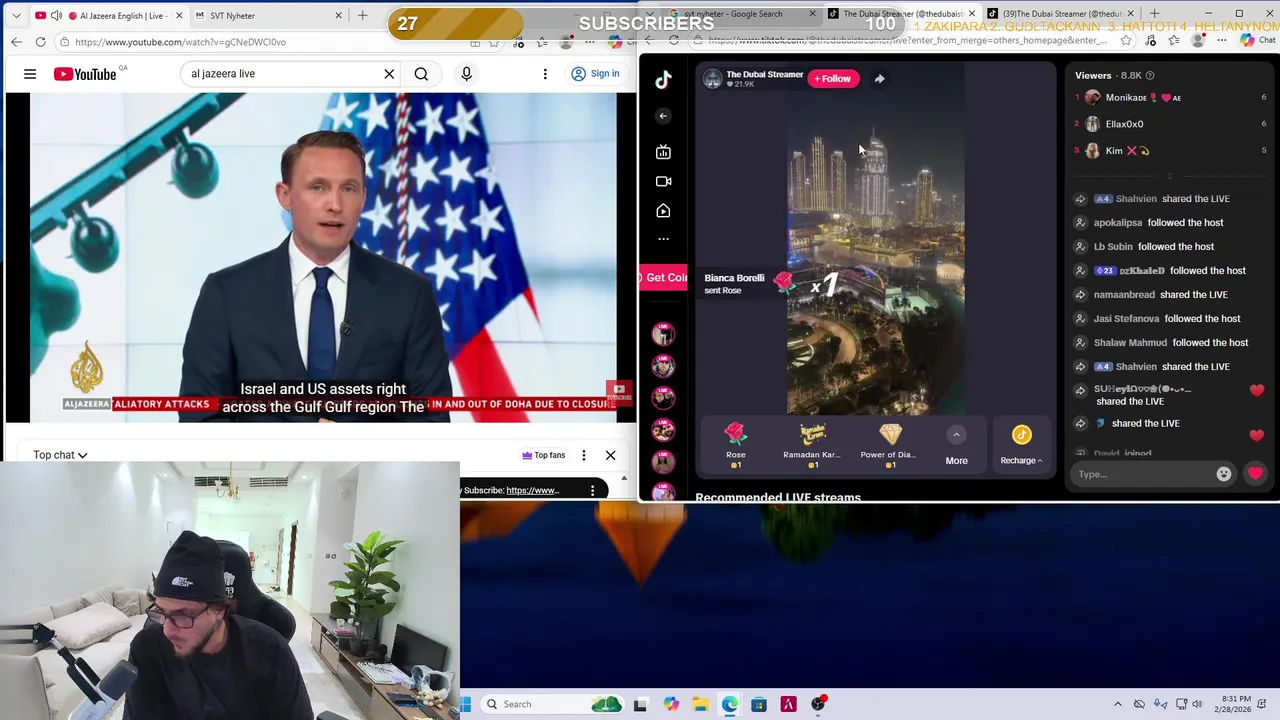
Task: Open the TikTok LIVE TV icon in sidebar
Action: 663,152
